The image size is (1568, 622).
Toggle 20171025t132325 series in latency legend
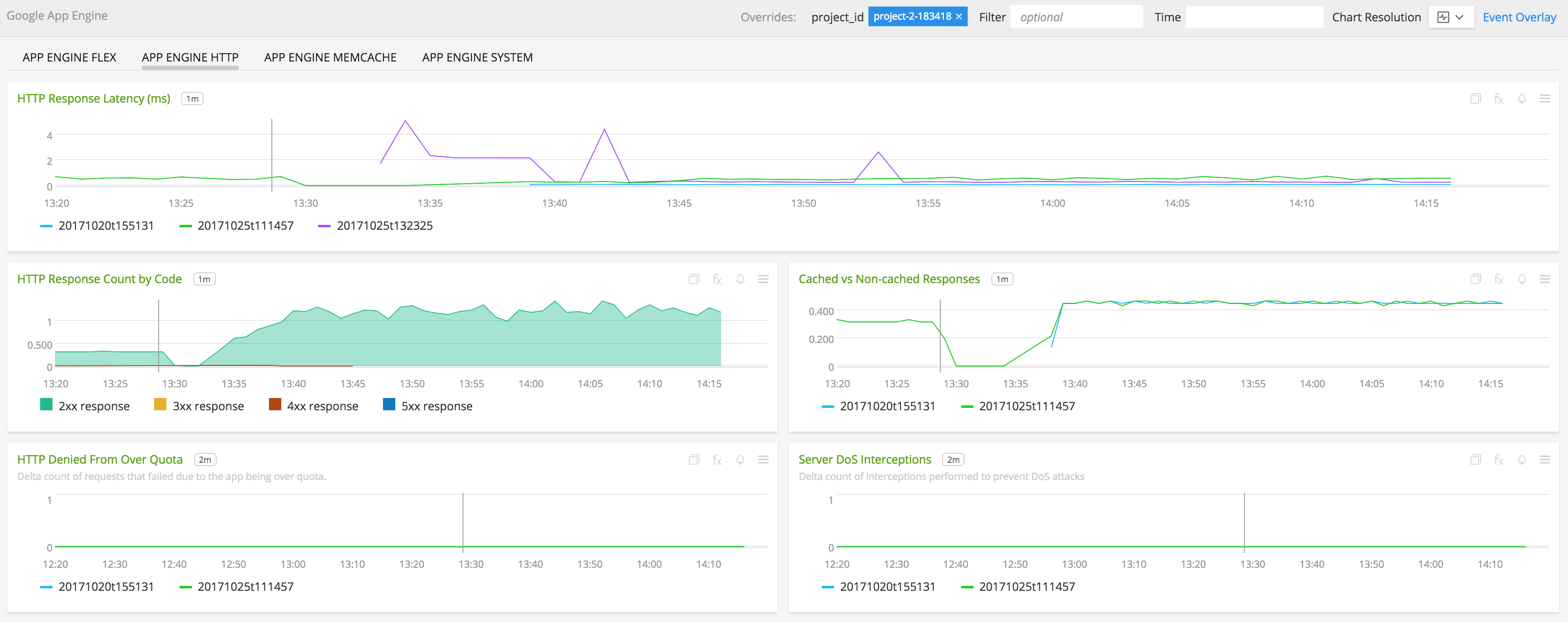click(384, 225)
